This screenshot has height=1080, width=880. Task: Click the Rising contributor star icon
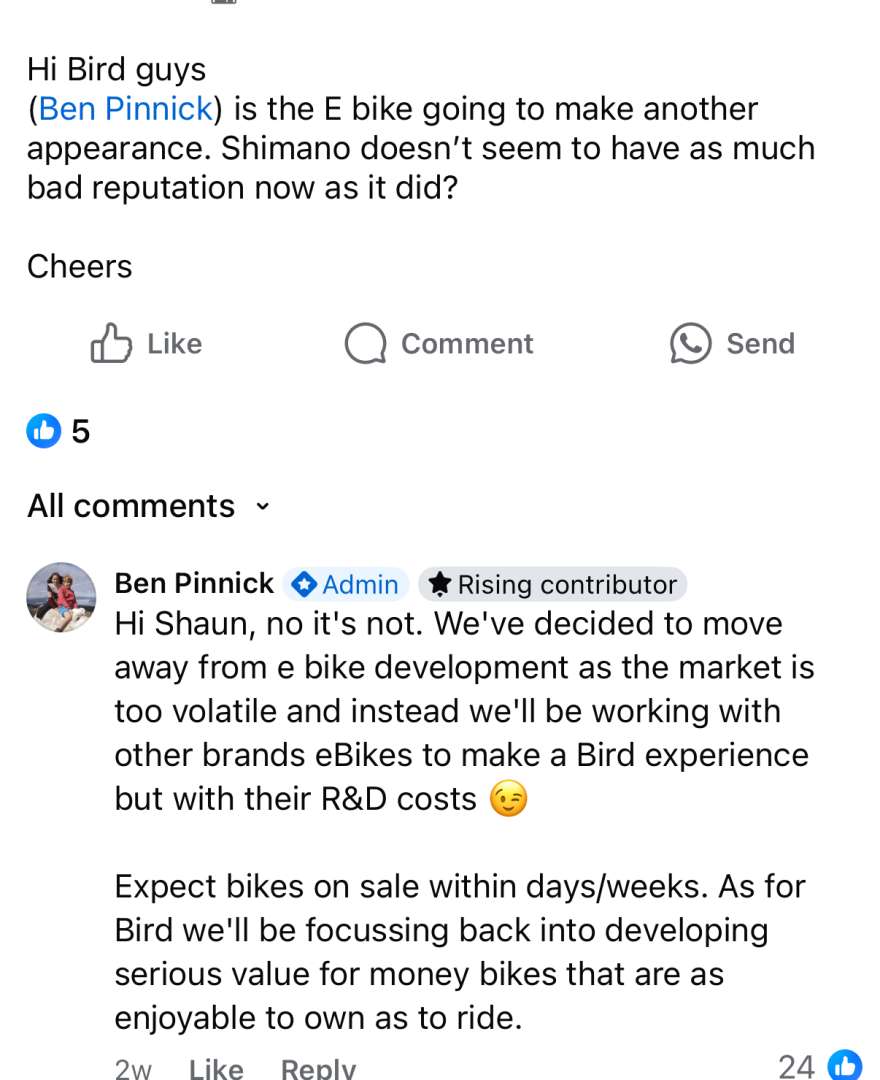(439, 584)
